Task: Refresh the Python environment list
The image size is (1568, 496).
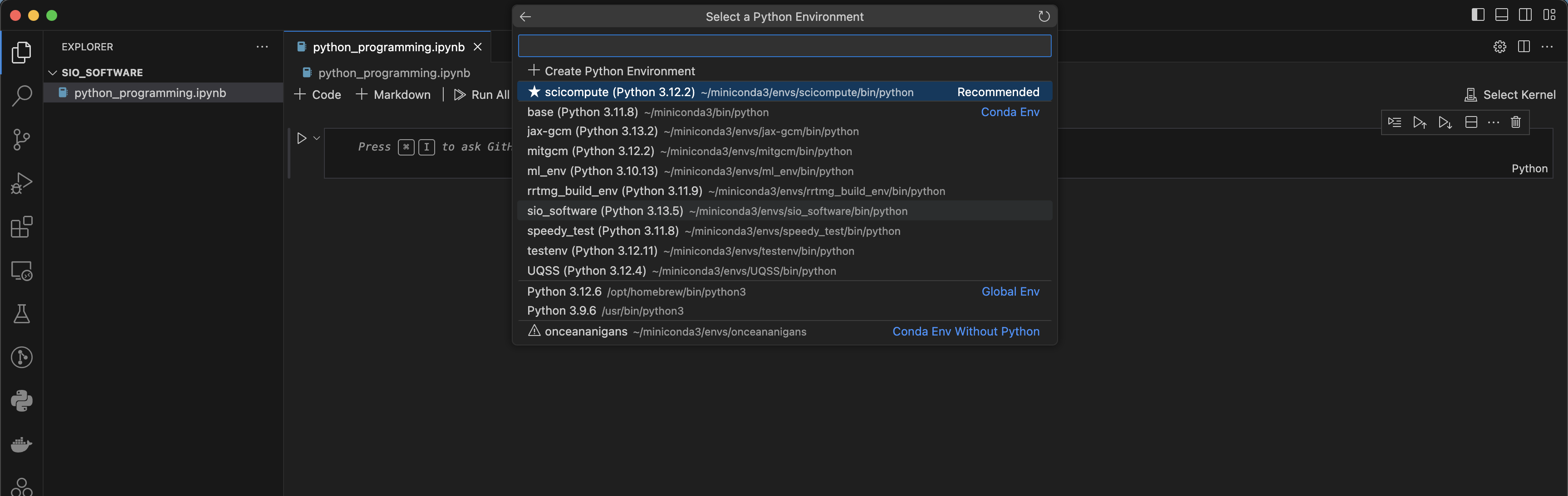Action: coord(1044,16)
